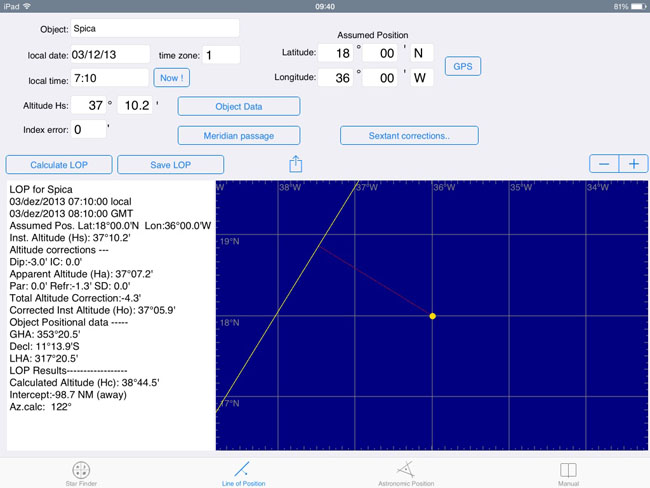650x488 pixels.
Task: Set time with the Now ! button
Action: (172, 78)
